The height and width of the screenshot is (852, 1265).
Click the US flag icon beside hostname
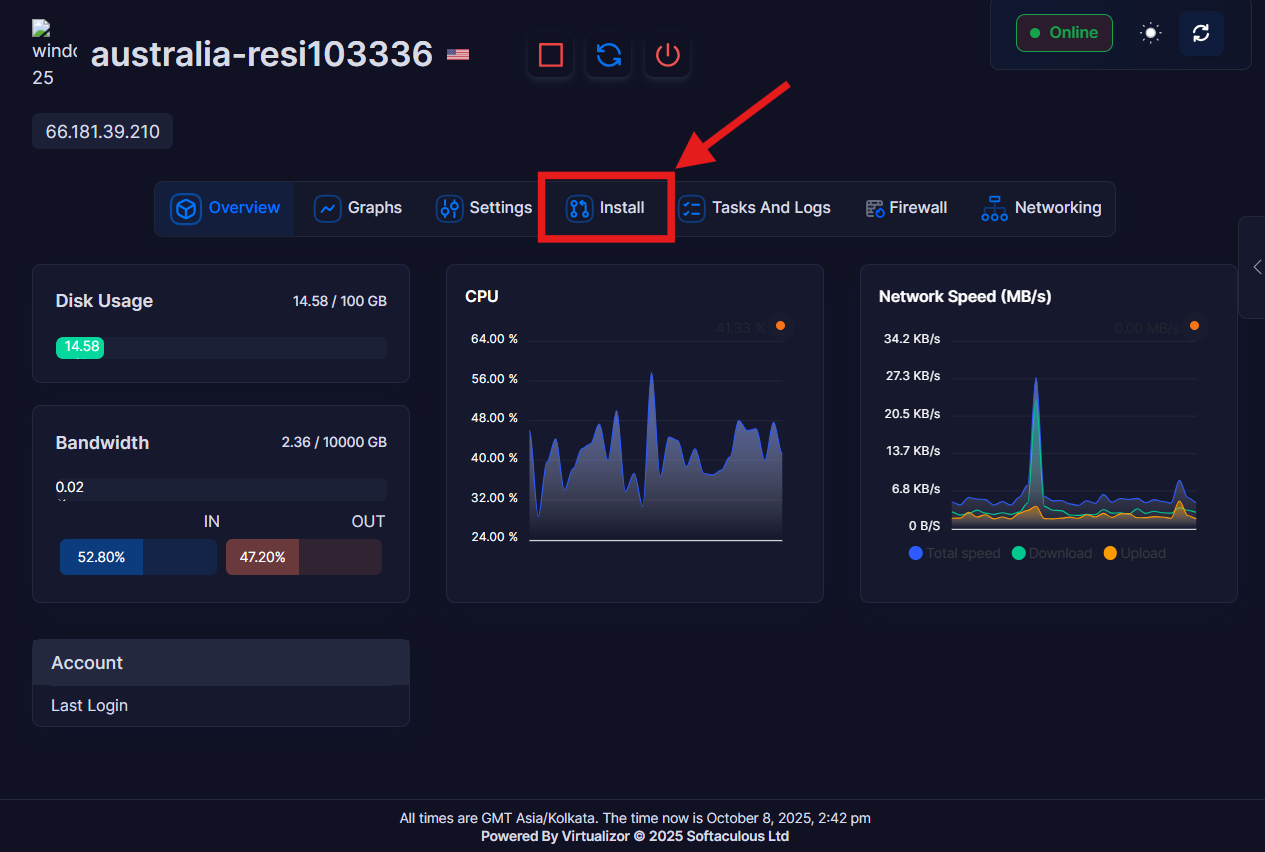[x=458, y=54]
